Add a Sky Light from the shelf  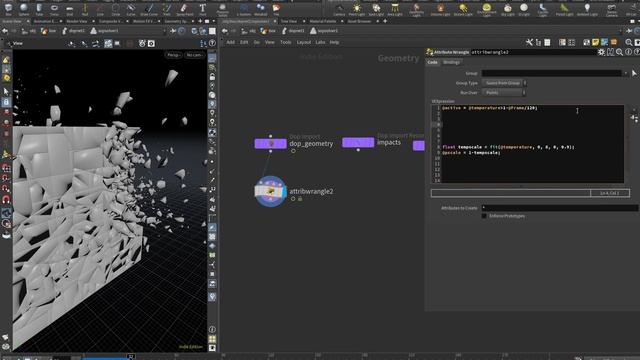pos(507,9)
